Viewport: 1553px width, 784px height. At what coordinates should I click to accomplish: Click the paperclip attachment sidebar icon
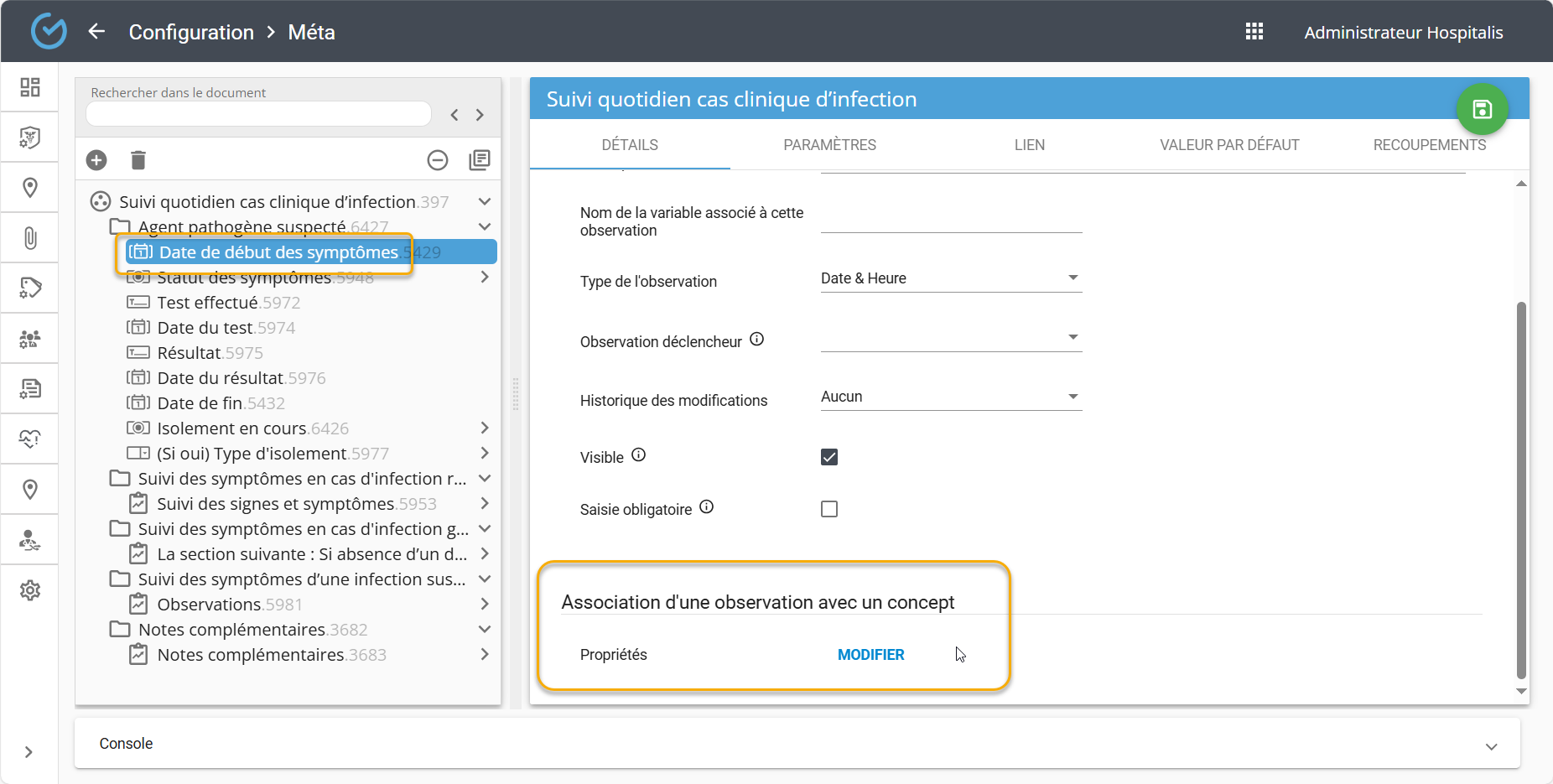pyautogui.click(x=30, y=238)
